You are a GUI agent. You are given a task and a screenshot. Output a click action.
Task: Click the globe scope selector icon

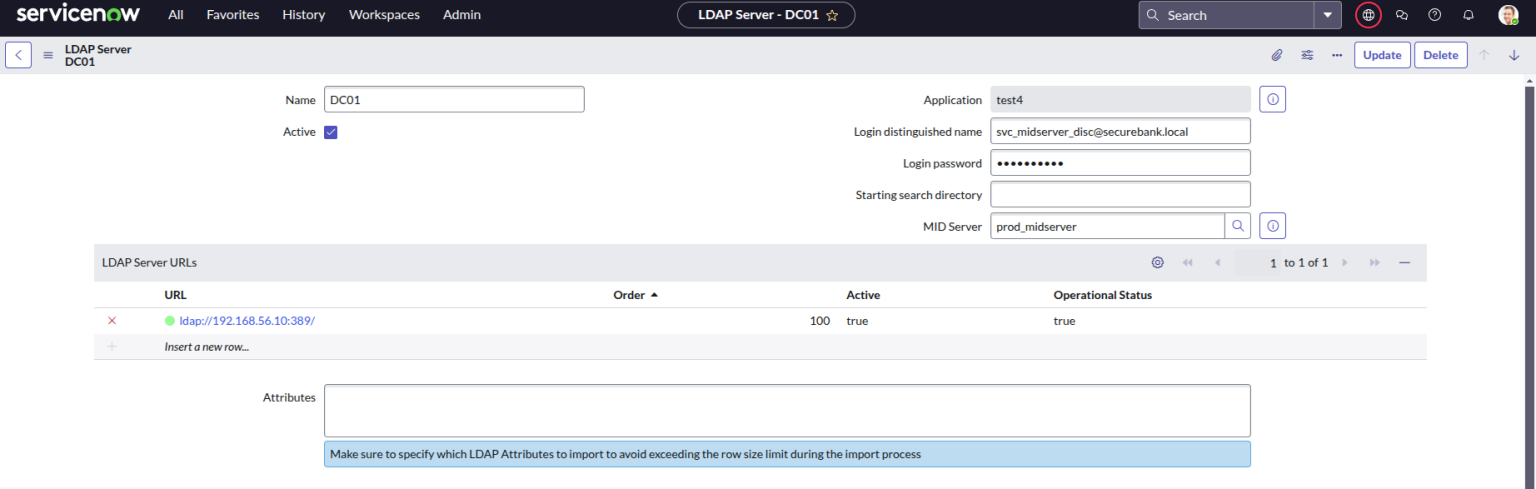[x=1368, y=15]
